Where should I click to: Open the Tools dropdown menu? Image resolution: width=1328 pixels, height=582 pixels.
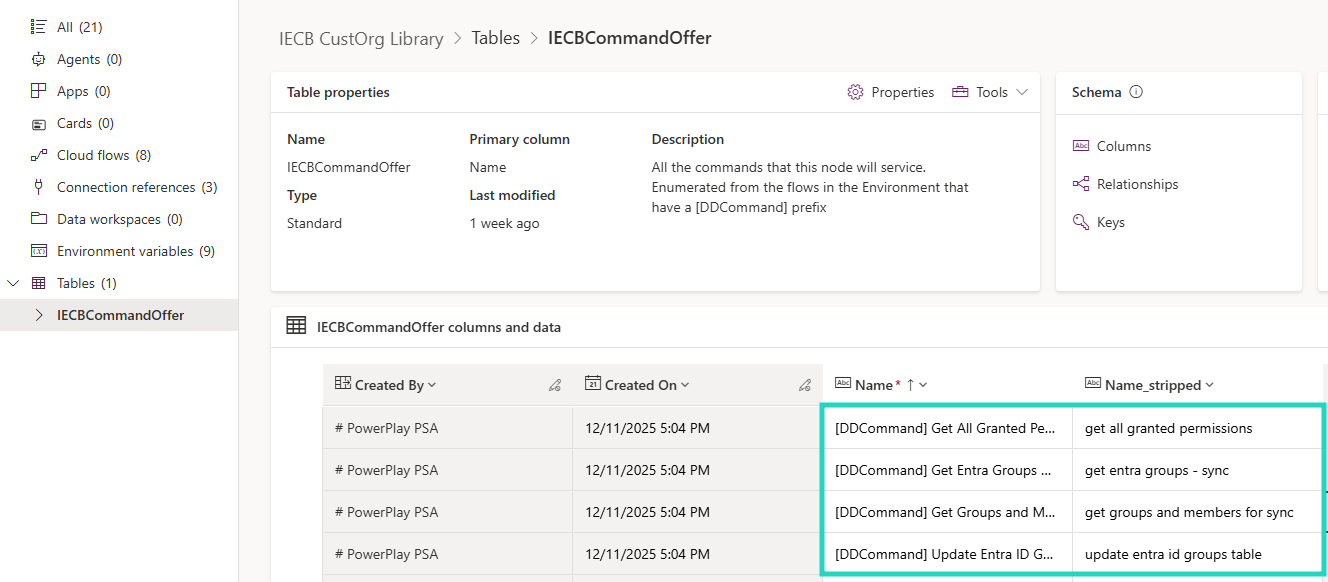[x=989, y=92]
